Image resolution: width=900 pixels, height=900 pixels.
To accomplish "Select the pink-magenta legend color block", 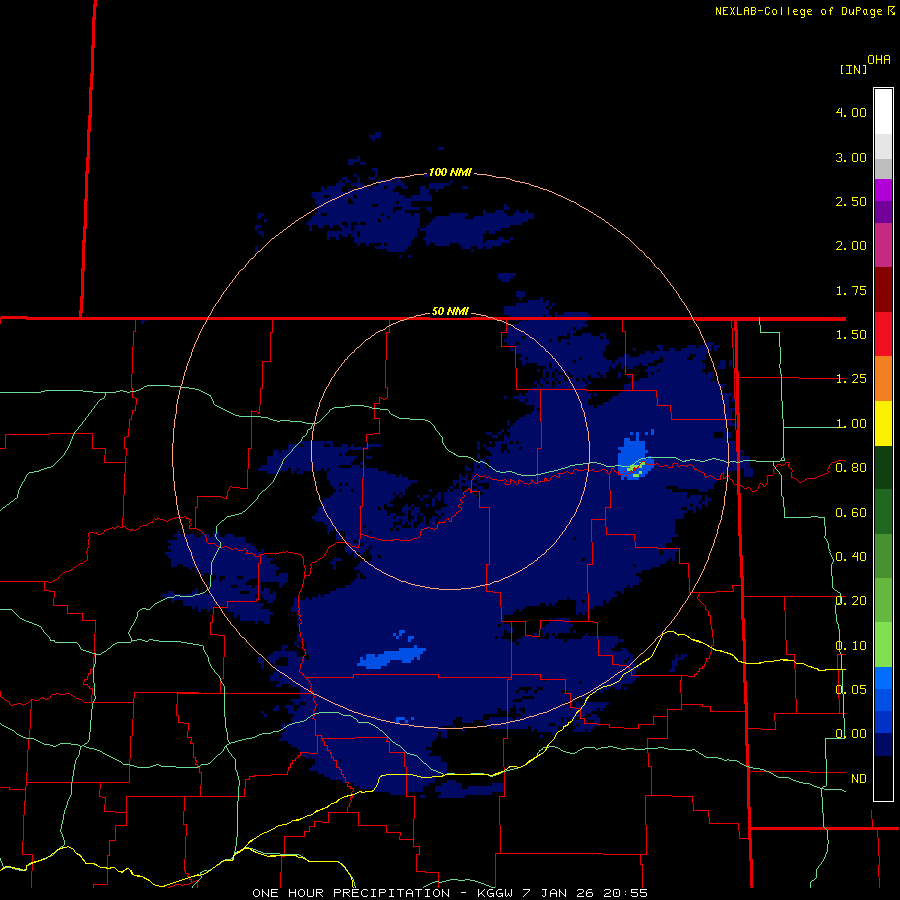I will (x=883, y=246).
